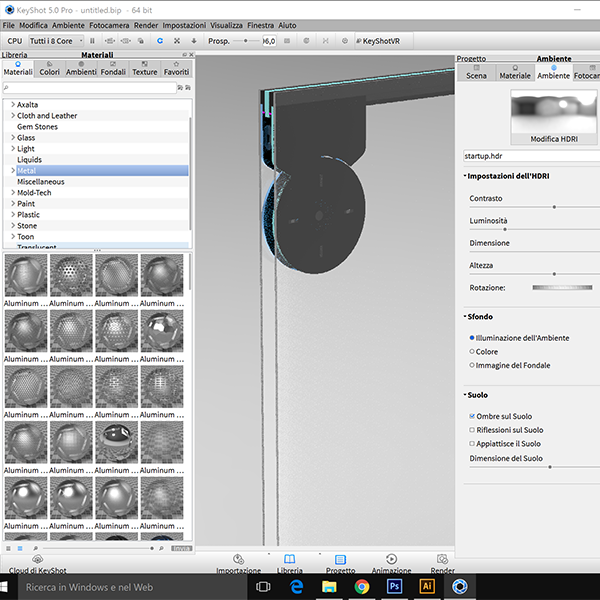The height and width of the screenshot is (600, 600).
Task: Open Windows Task View
Action: pos(263,587)
